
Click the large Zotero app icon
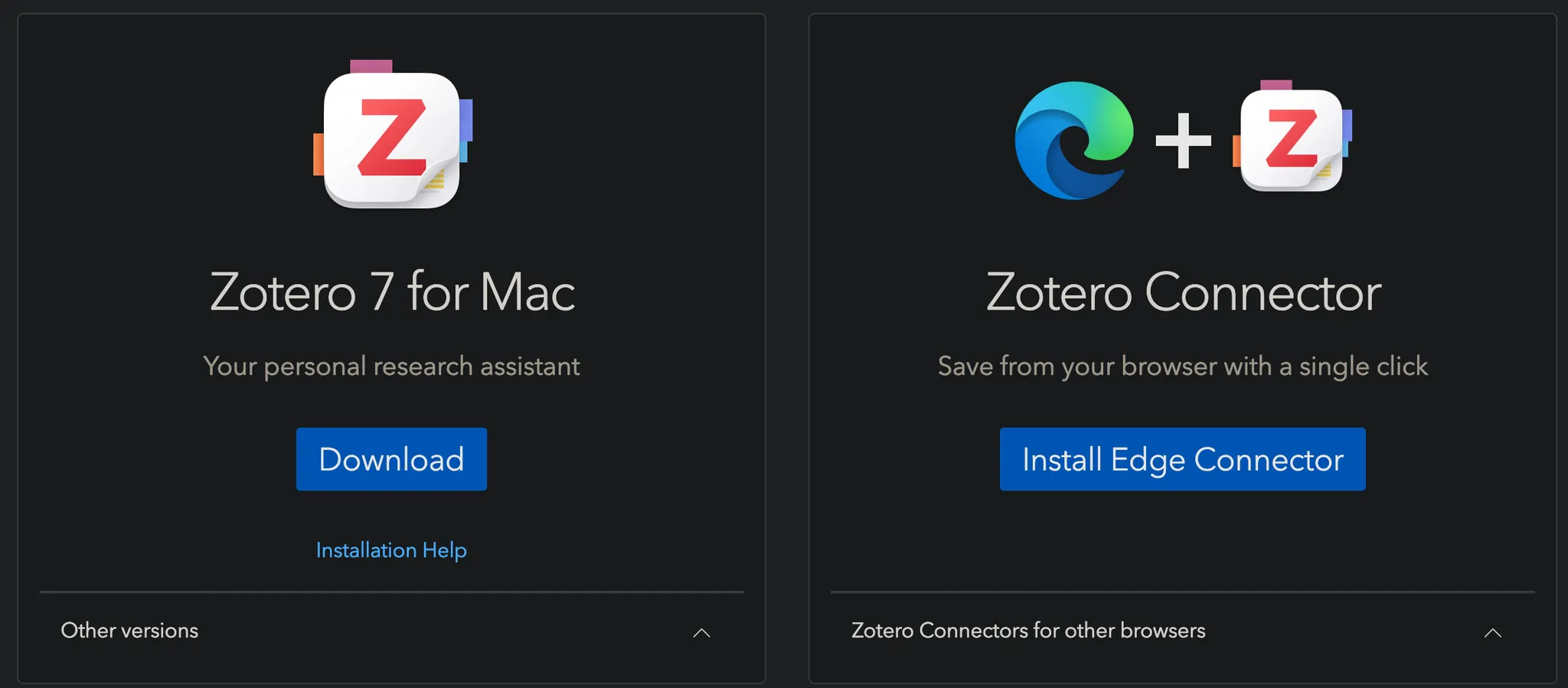391,139
